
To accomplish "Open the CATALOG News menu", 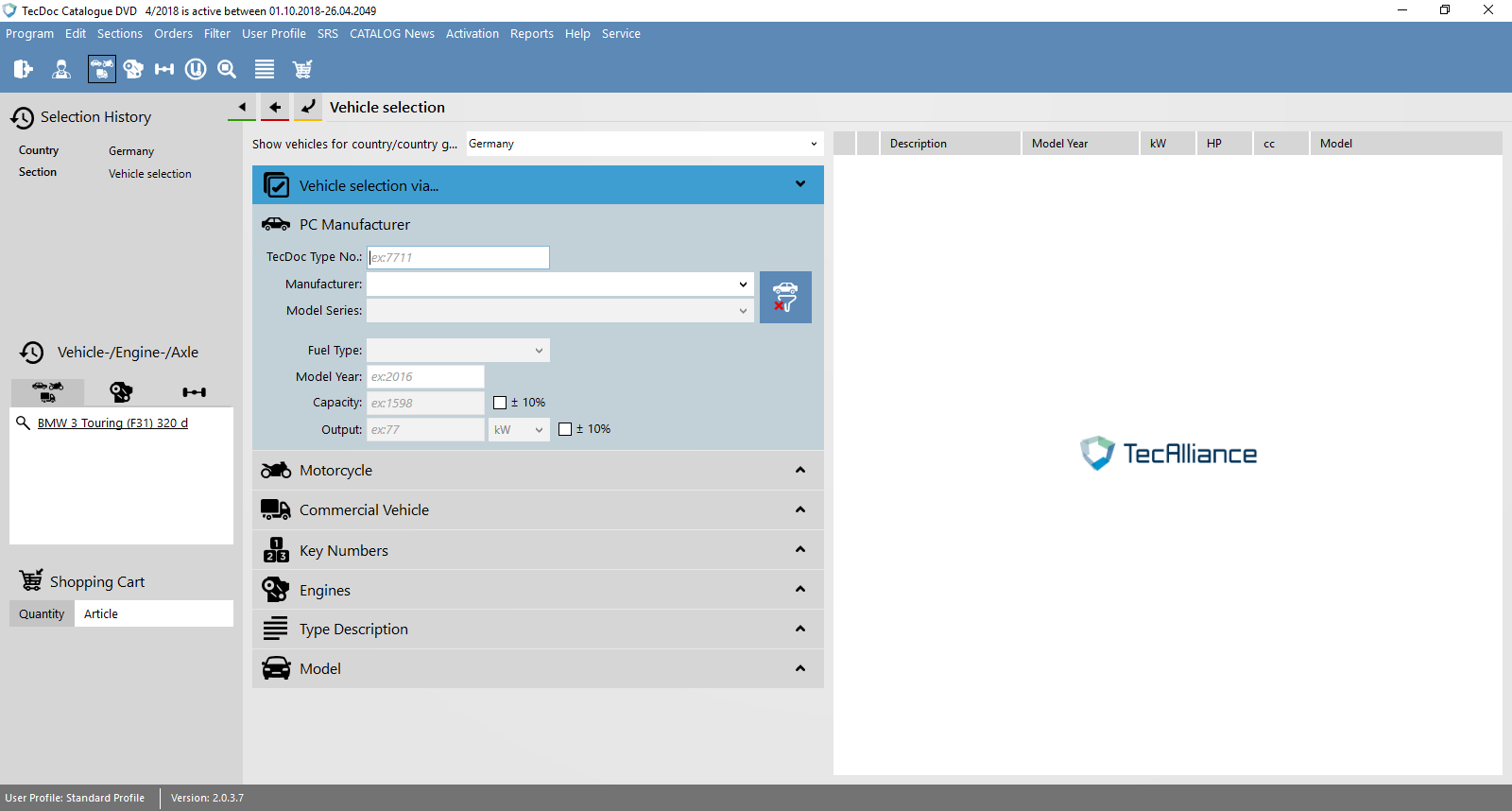I will coord(392,33).
